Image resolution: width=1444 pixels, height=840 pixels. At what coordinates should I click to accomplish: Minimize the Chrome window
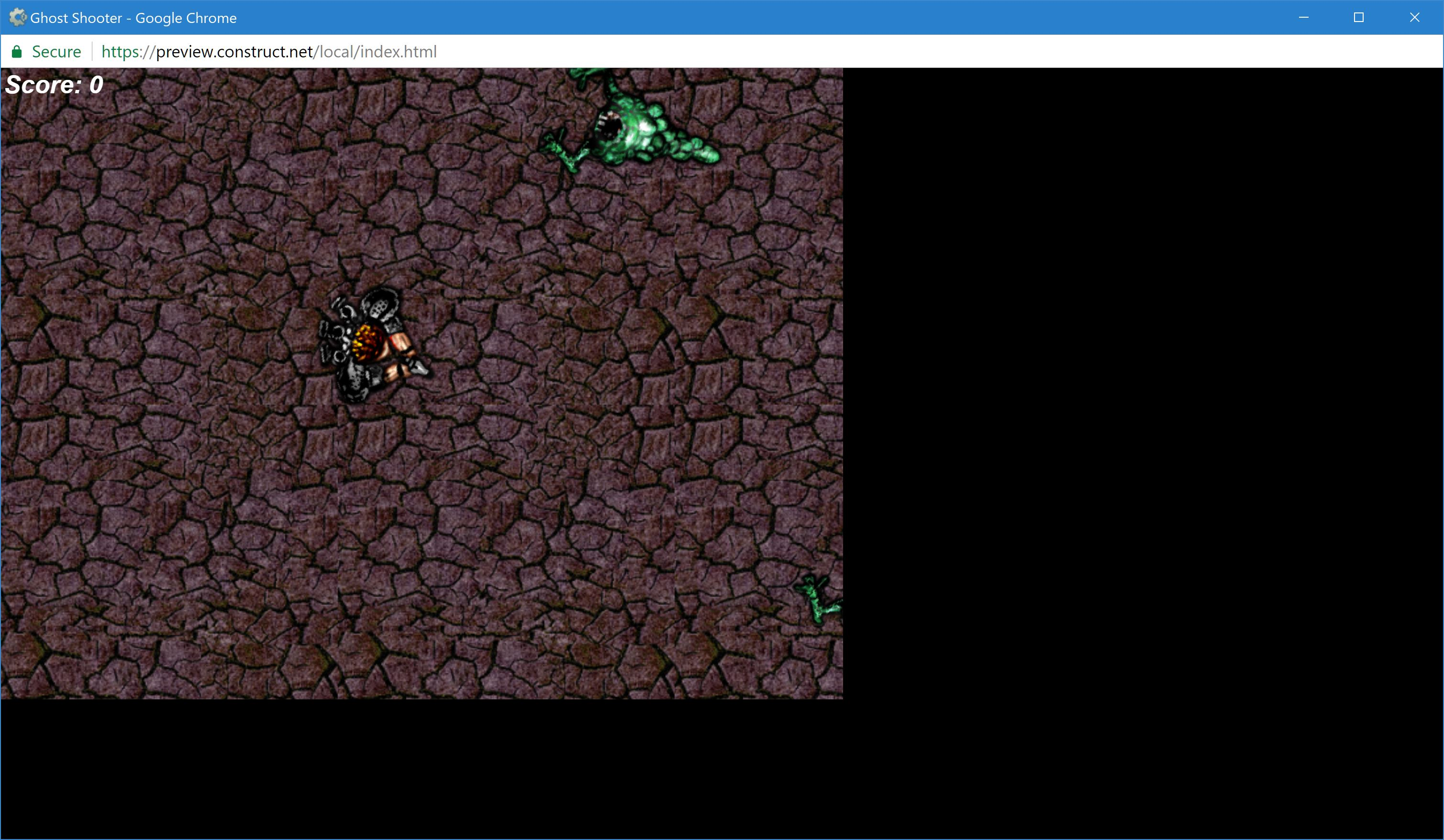1304,18
